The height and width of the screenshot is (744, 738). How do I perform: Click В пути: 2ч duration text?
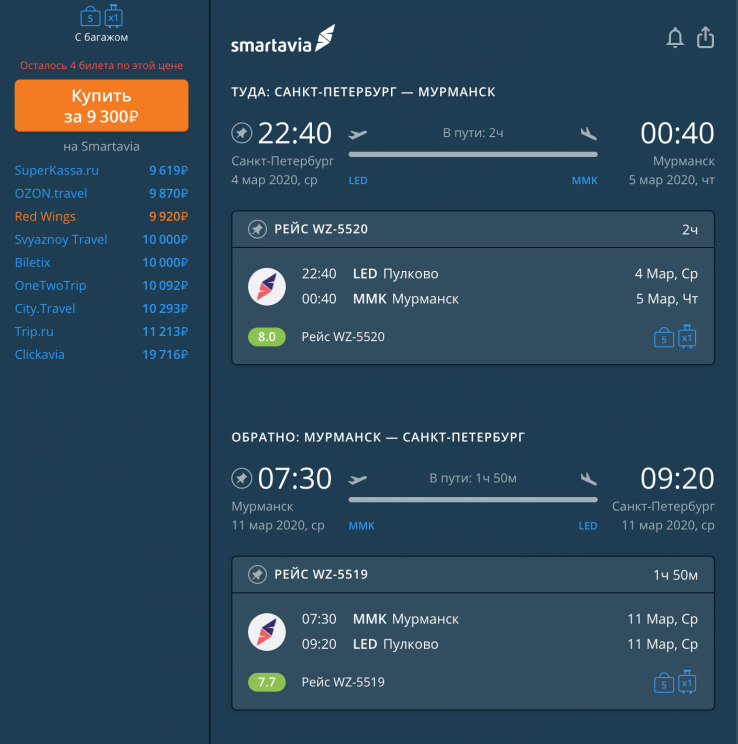(473, 133)
